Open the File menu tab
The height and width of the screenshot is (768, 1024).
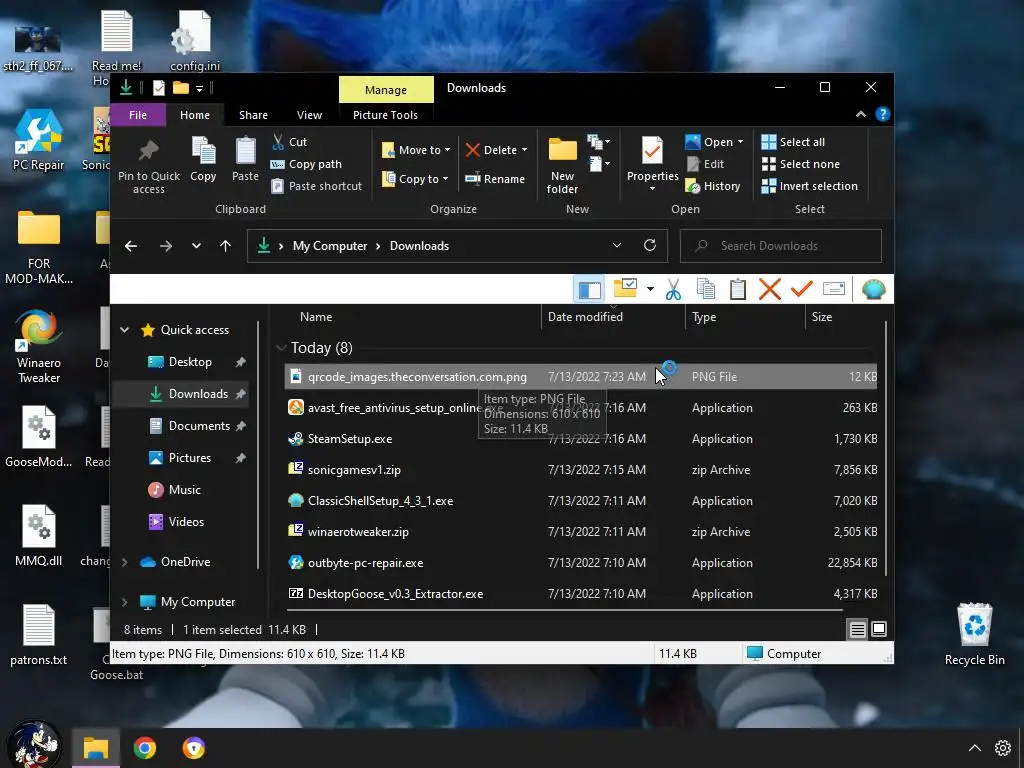pyautogui.click(x=138, y=115)
